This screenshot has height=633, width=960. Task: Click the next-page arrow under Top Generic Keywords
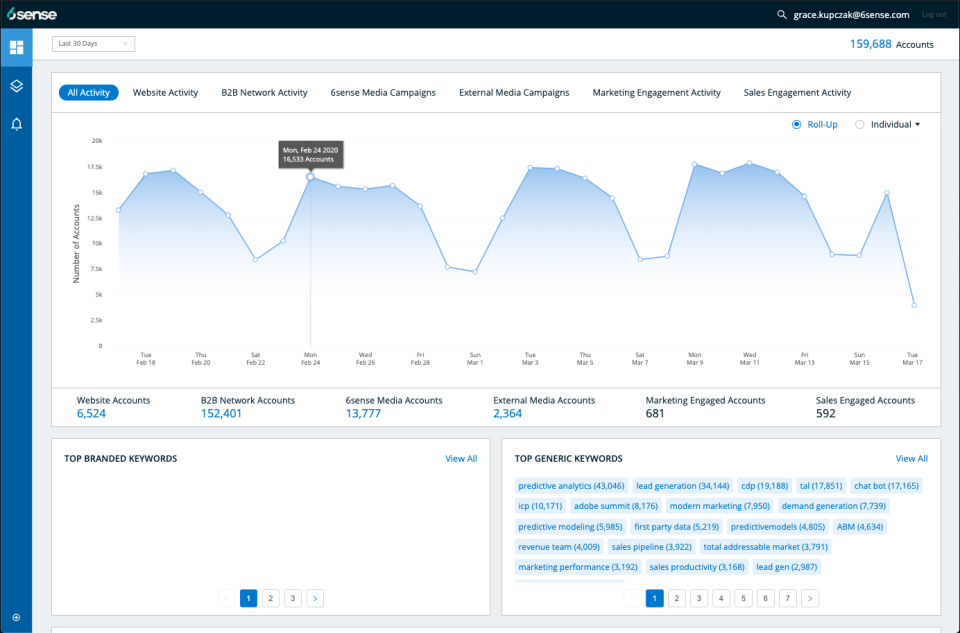pos(809,597)
